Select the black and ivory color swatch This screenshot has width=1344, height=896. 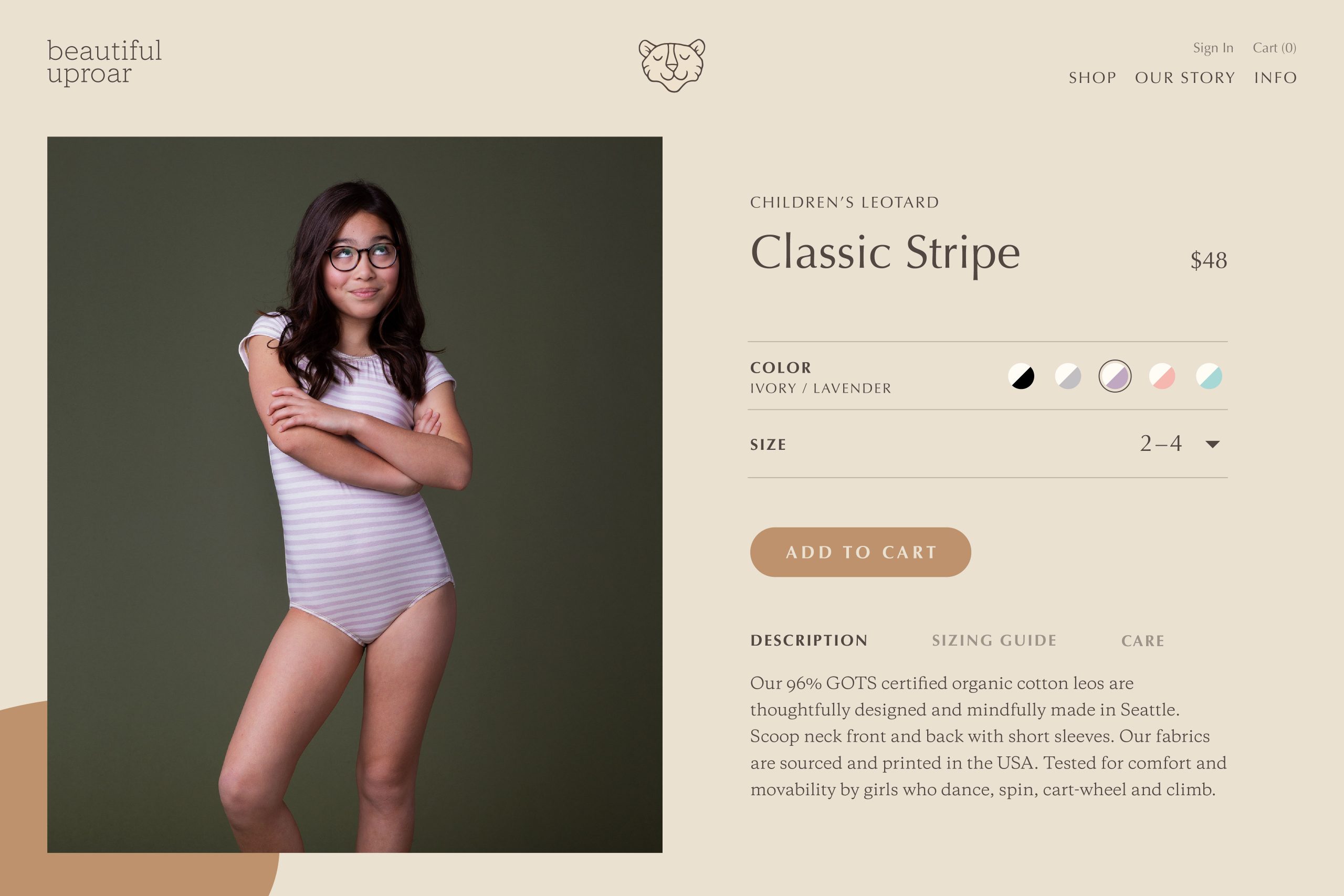[x=1021, y=376]
